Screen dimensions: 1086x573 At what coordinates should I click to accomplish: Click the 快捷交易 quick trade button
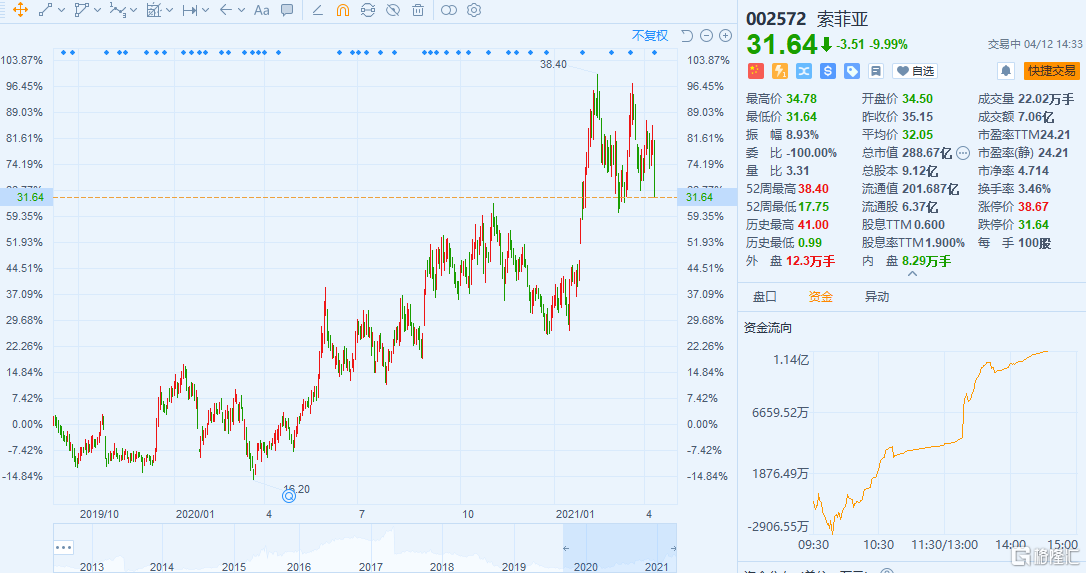[1051, 71]
